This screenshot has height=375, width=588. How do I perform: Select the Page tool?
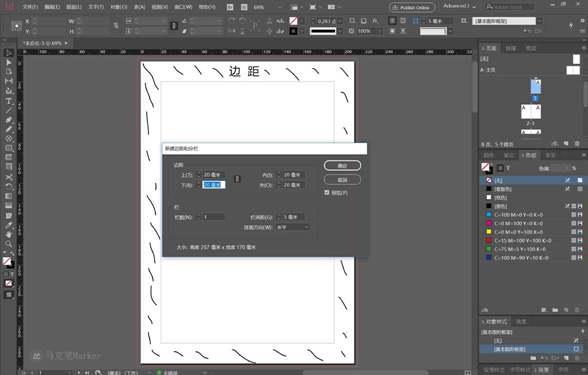click(8, 72)
